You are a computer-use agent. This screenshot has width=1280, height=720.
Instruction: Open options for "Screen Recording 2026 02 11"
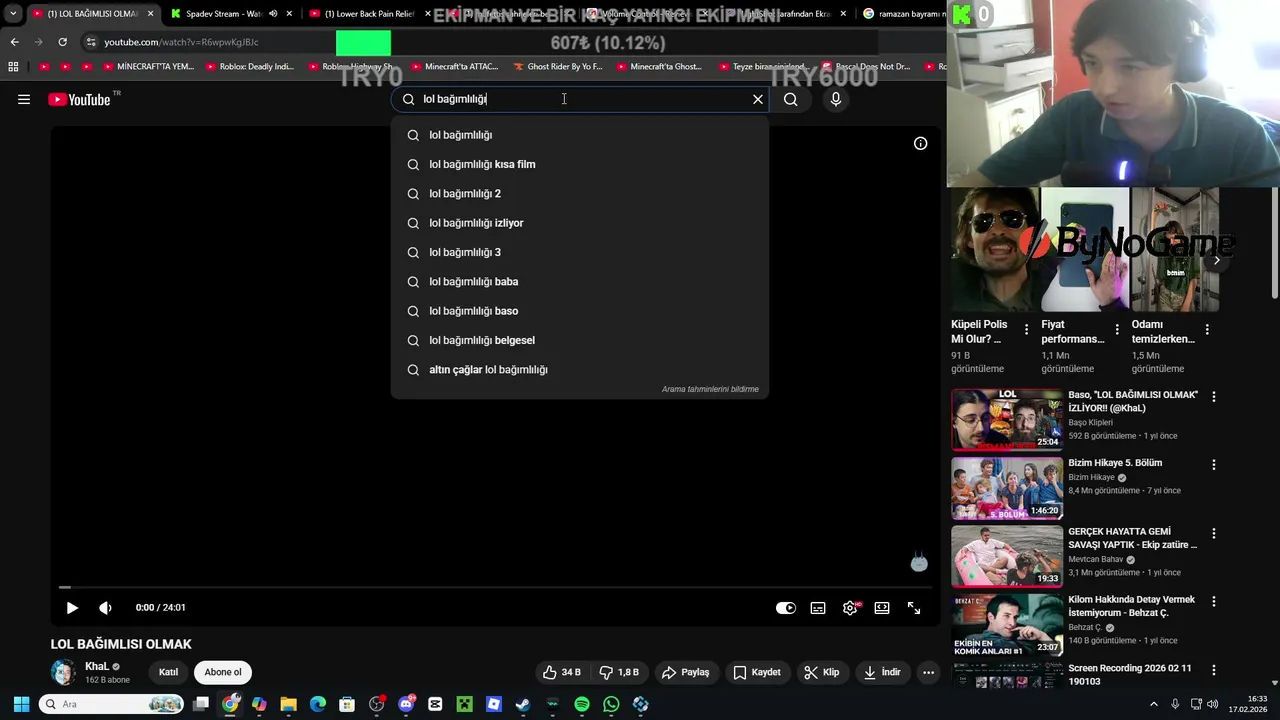(1214, 670)
